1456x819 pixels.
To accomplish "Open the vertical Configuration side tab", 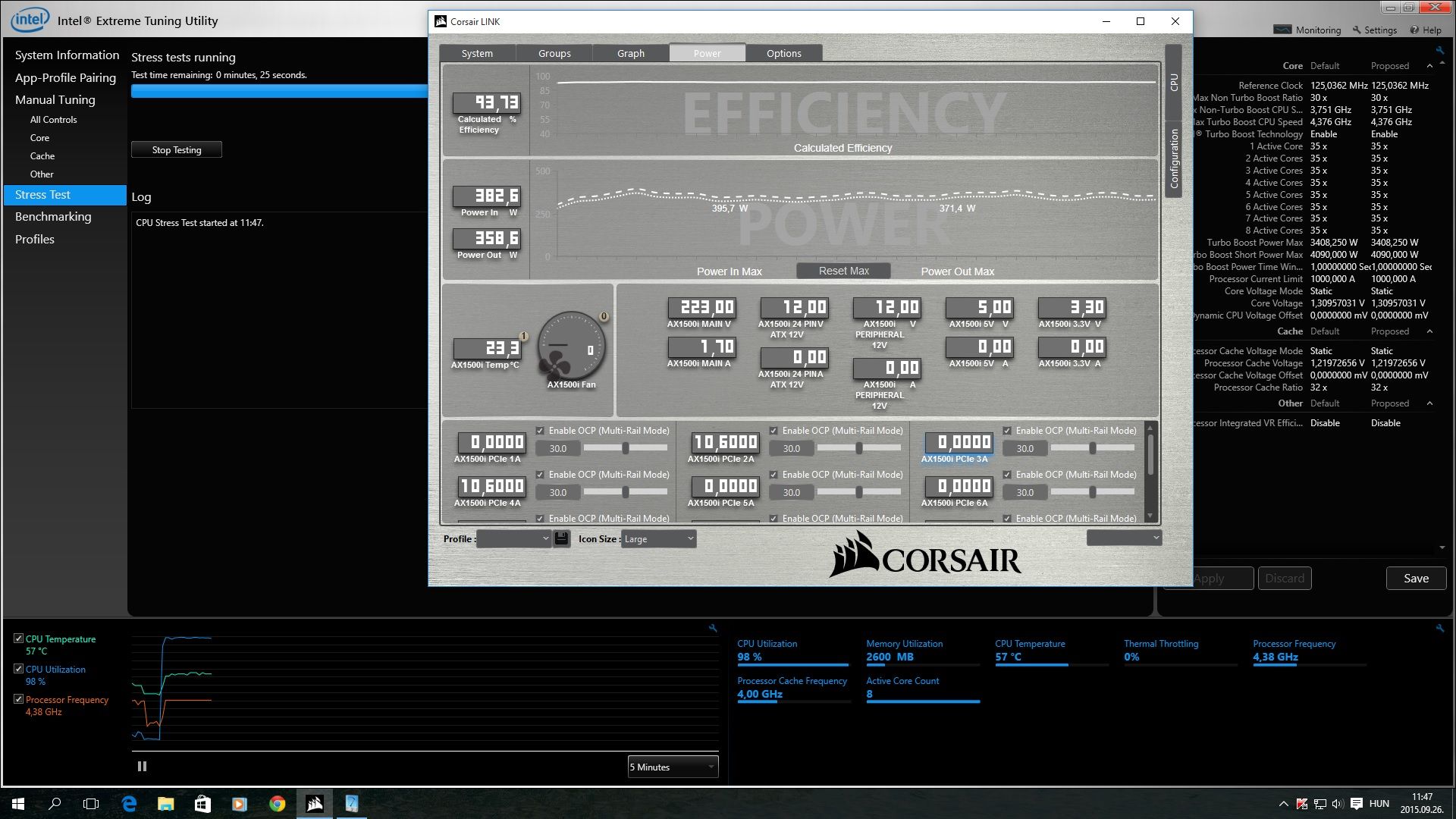I will (1173, 158).
